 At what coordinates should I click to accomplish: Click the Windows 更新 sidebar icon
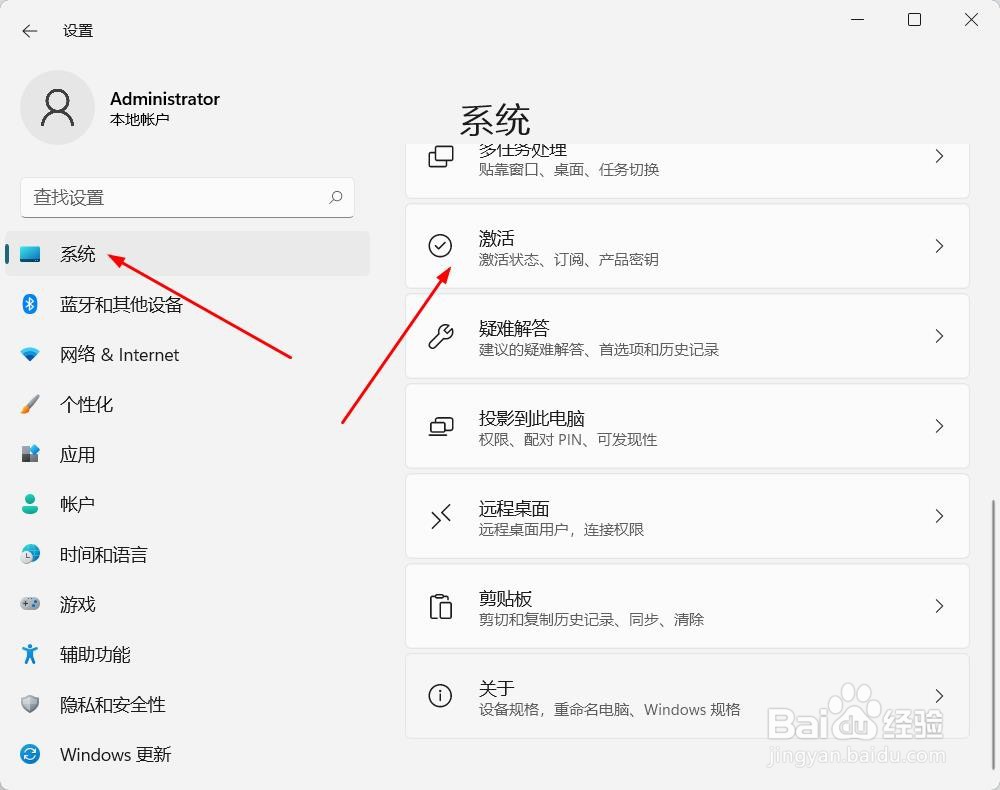tap(30, 755)
